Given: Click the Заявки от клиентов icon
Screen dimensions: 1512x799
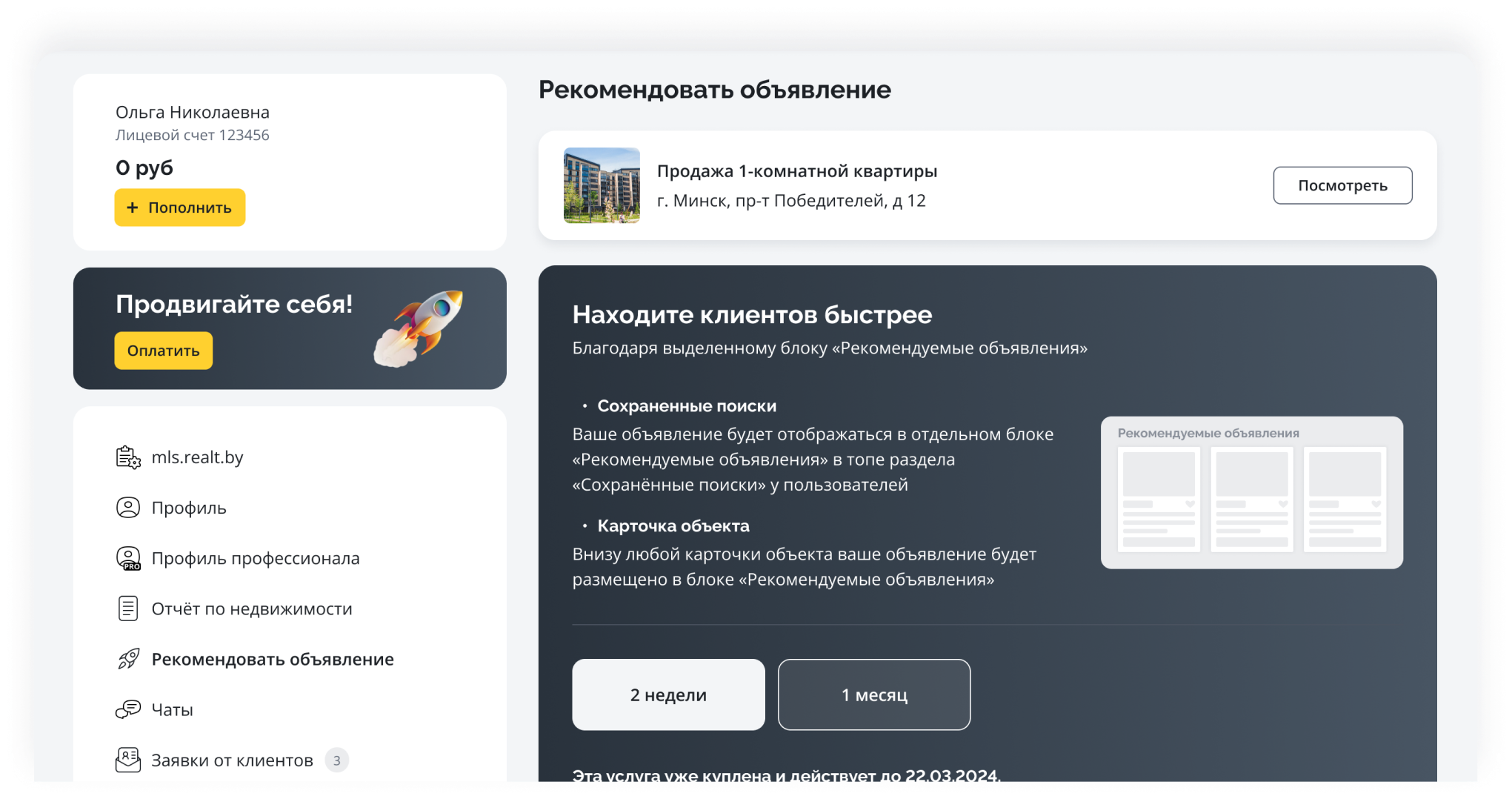Looking at the screenshot, I should click(x=128, y=760).
